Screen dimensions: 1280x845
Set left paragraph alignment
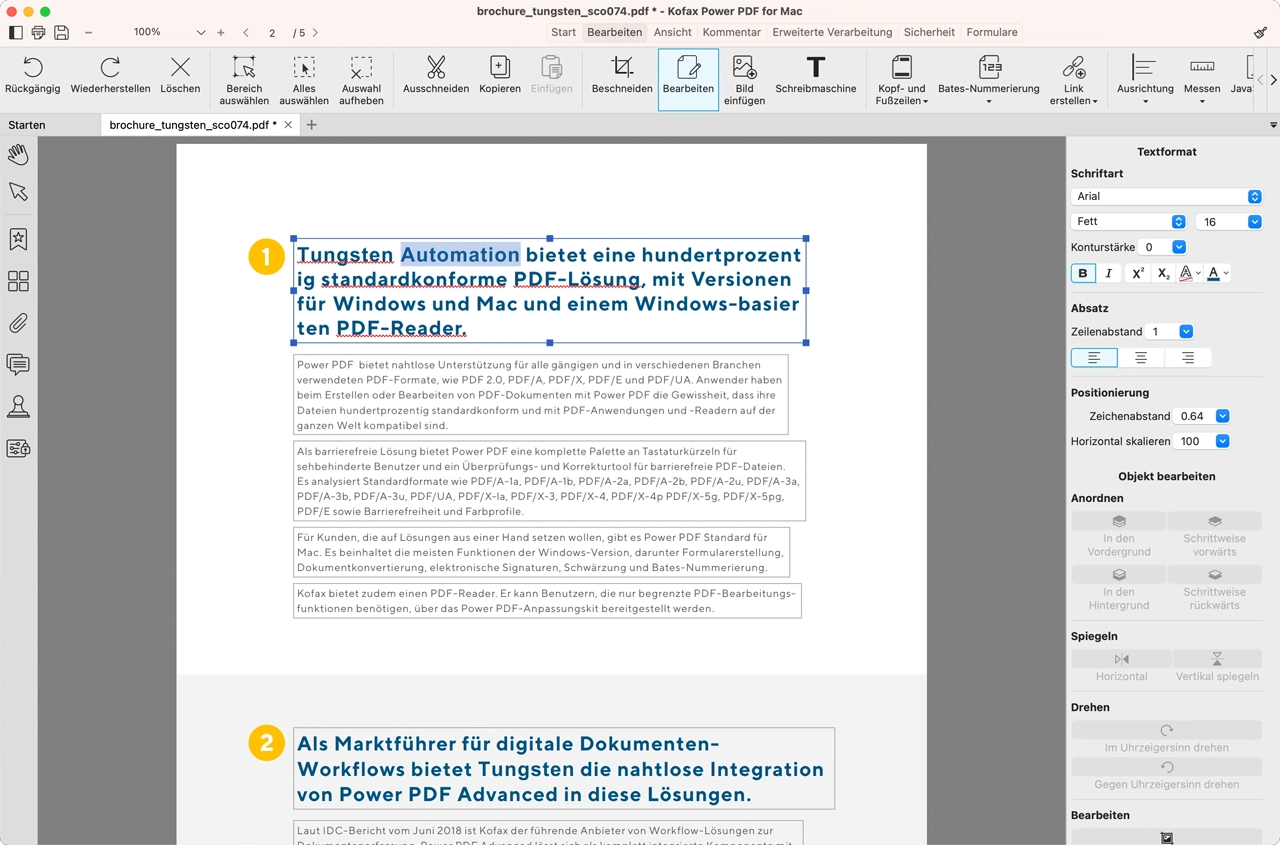pyautogui.click(x=1094, y=357)
